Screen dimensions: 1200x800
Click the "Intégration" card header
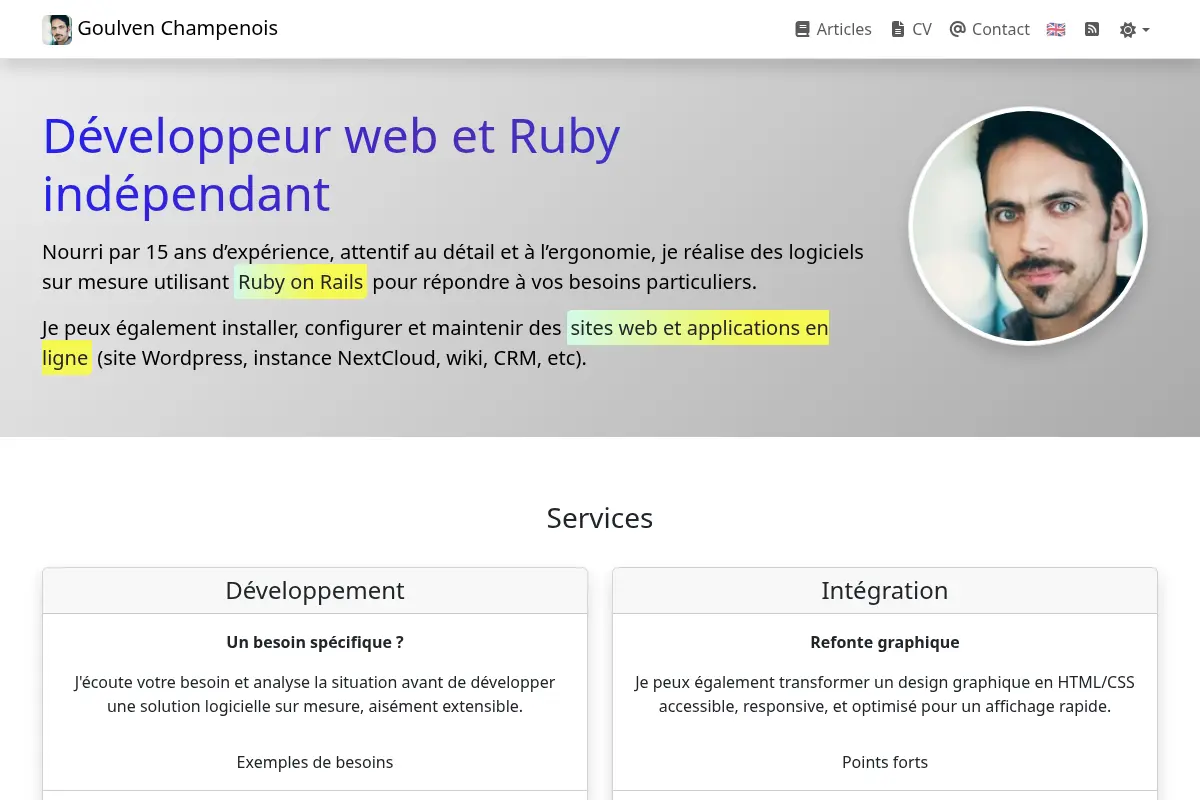[x=885, y=591]
